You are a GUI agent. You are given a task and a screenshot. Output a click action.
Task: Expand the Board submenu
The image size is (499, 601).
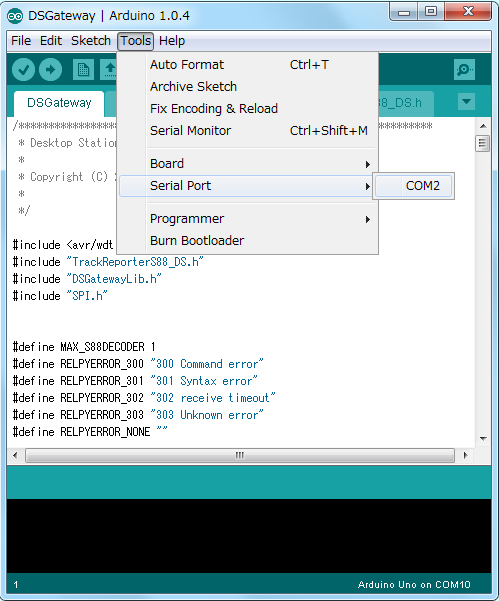[249, 164]
